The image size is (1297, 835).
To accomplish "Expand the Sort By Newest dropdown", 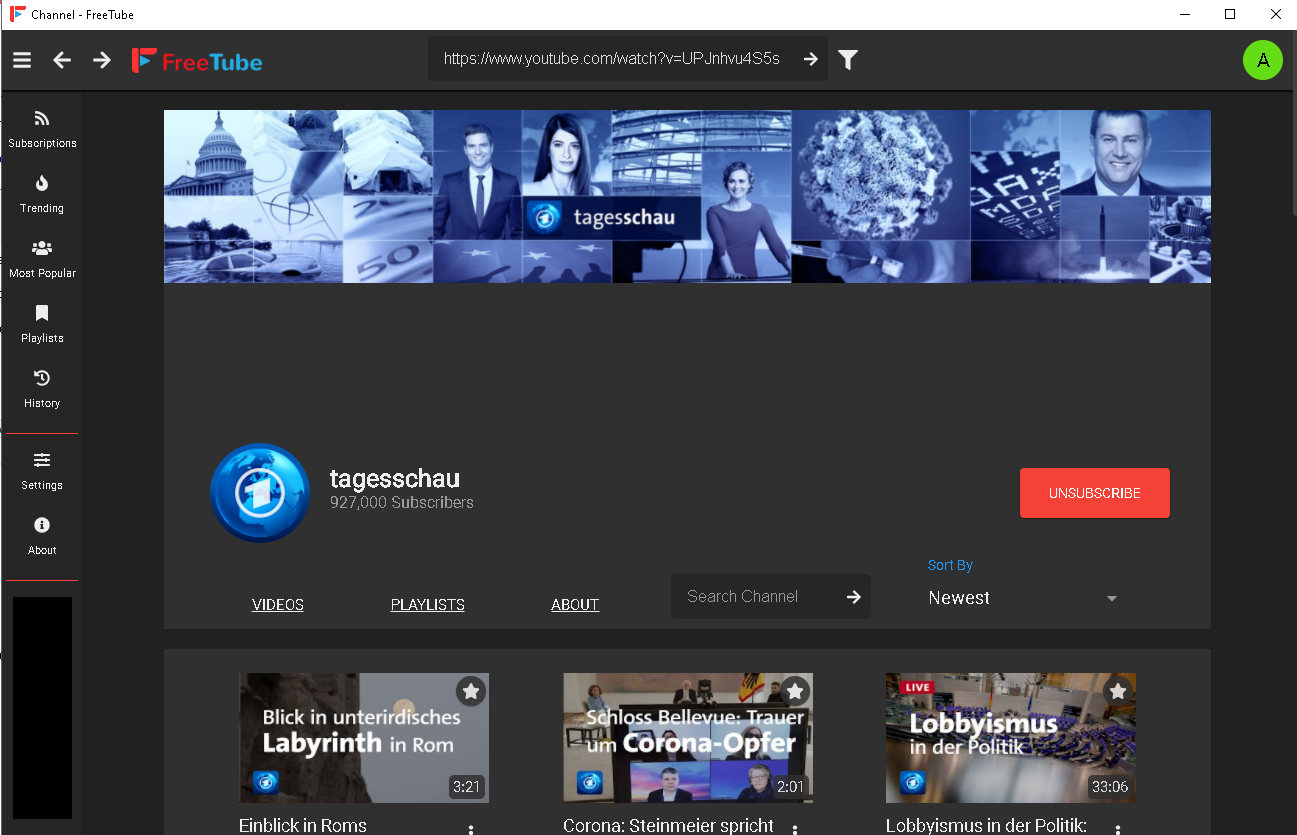I will [x=1022, y=598].
